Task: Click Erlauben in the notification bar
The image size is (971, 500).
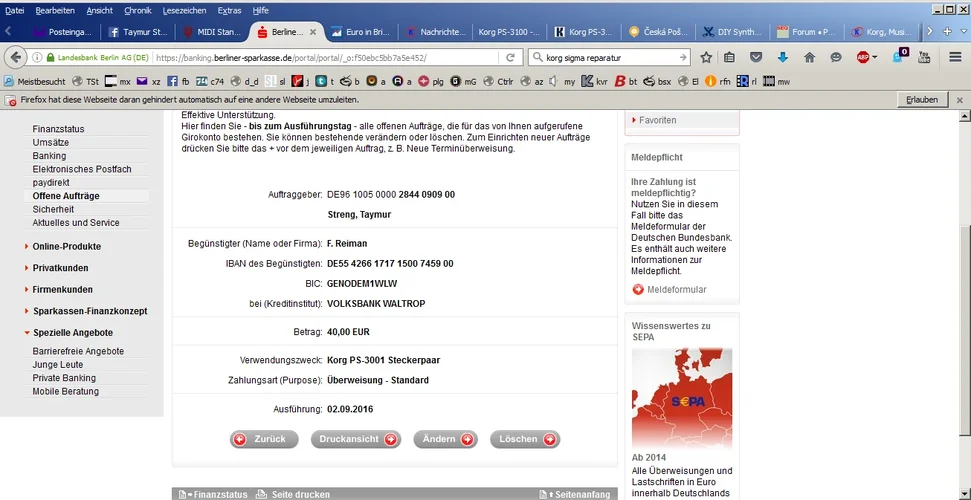Action: click(x=921, y=100)
